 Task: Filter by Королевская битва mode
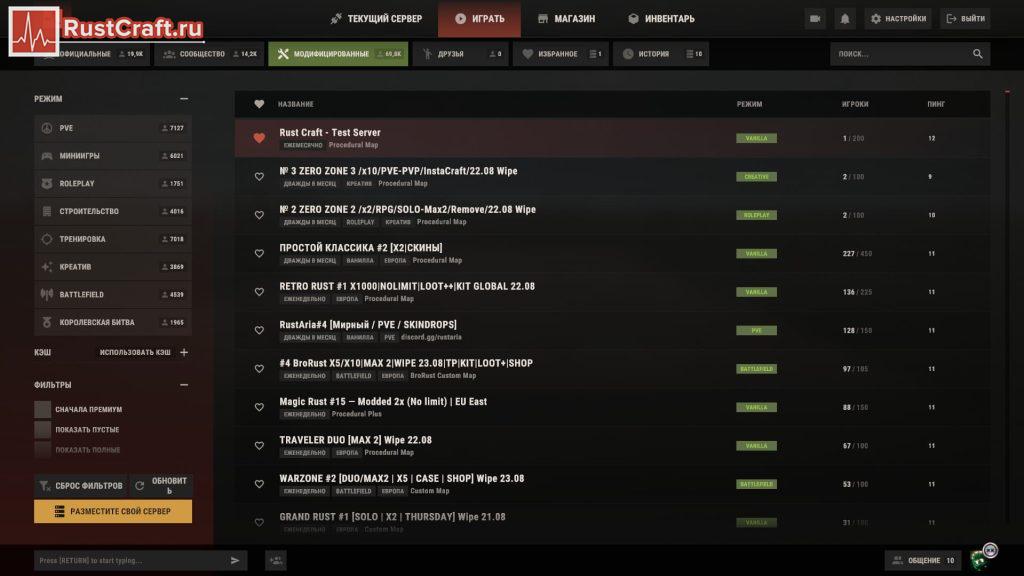point(113,323)
